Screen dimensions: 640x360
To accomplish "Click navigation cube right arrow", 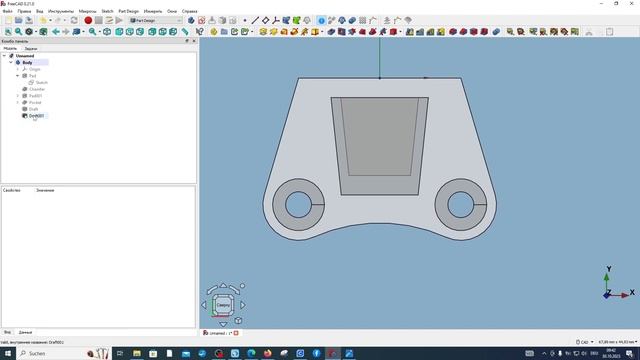I will pyautogui.click(x=243, y=305).
